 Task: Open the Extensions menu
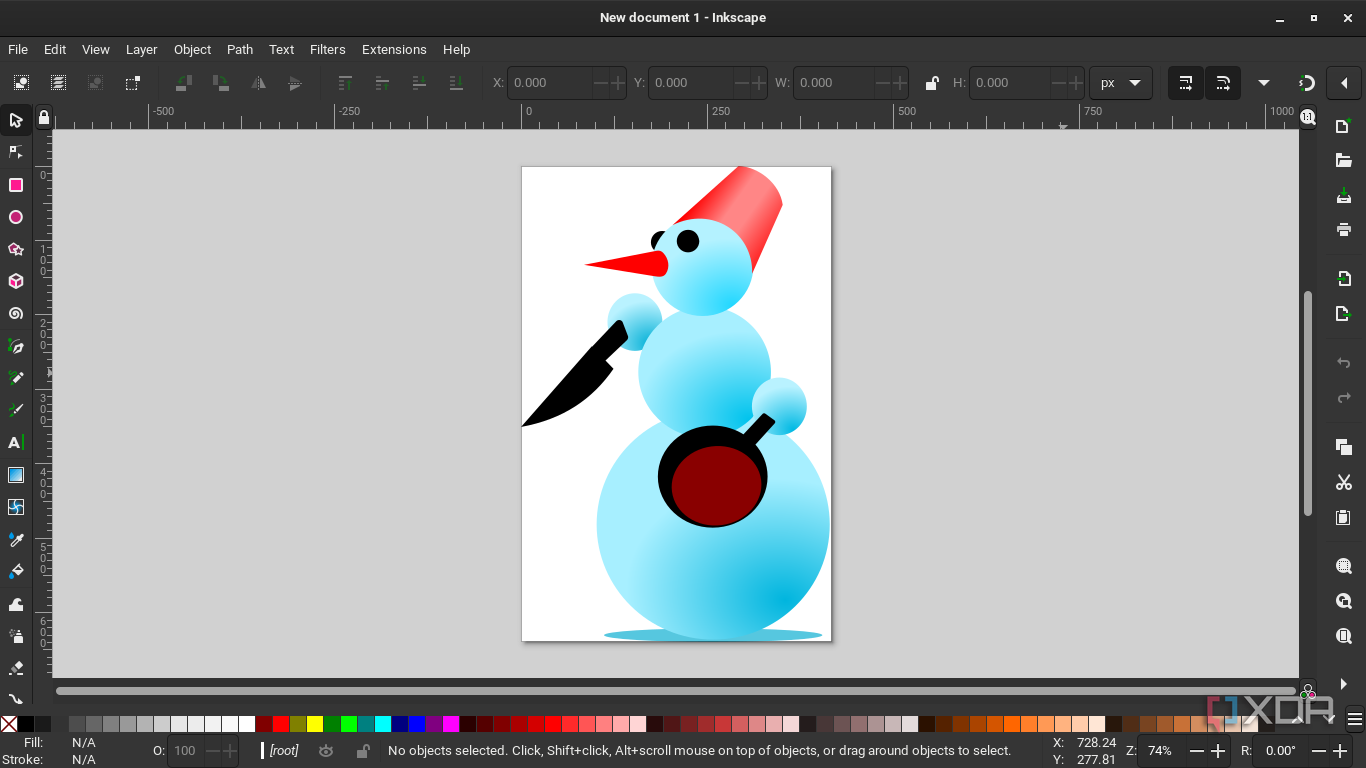(x=394, y=49)
